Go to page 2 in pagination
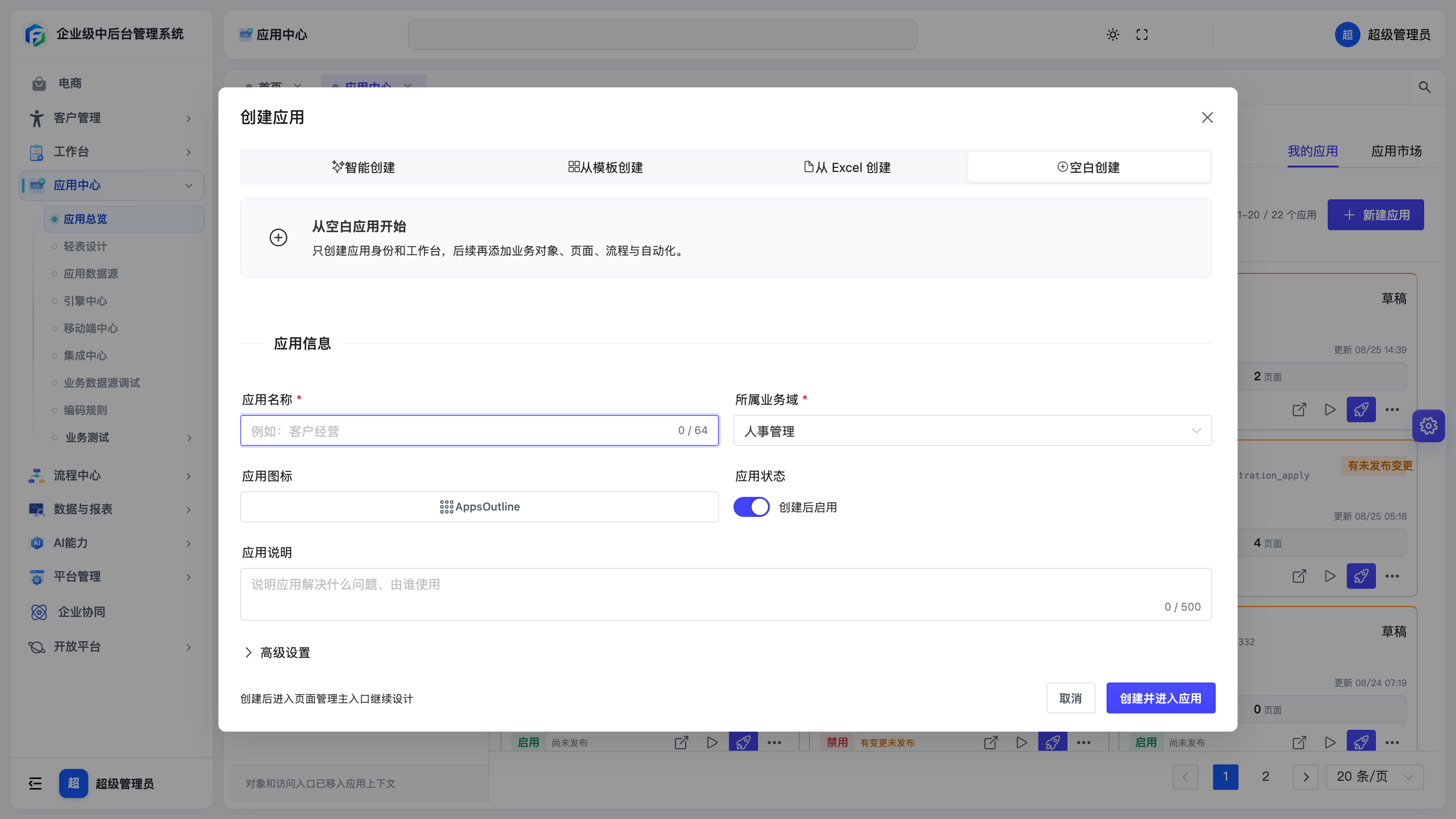1456x819 pixels. [x=1265, y=777]
